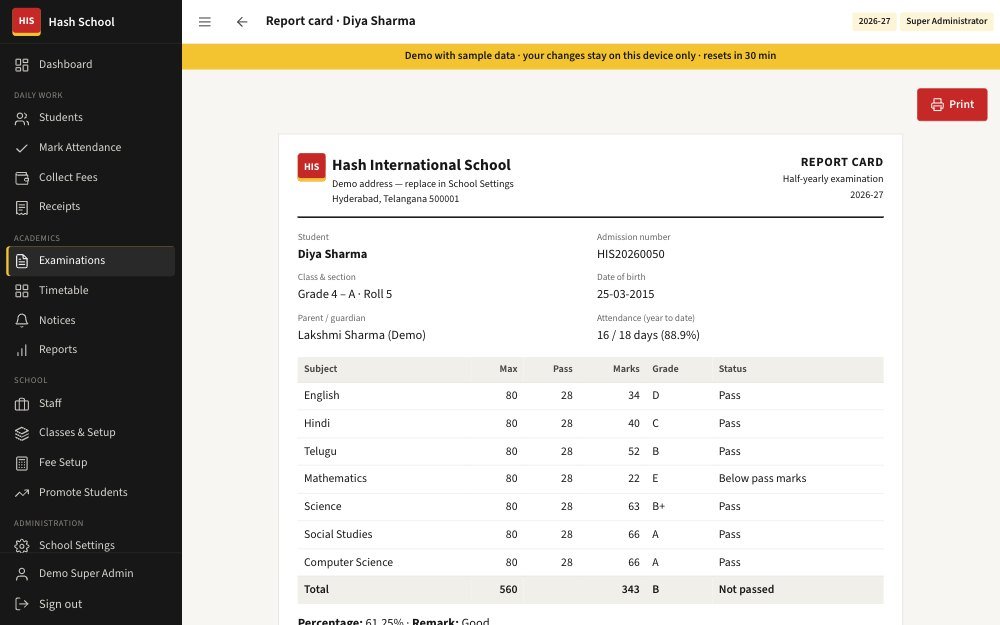The width and height of the screenshot is (1000, 625).
Task: Click the Staff briefcase icon
Action: point(22,404)
